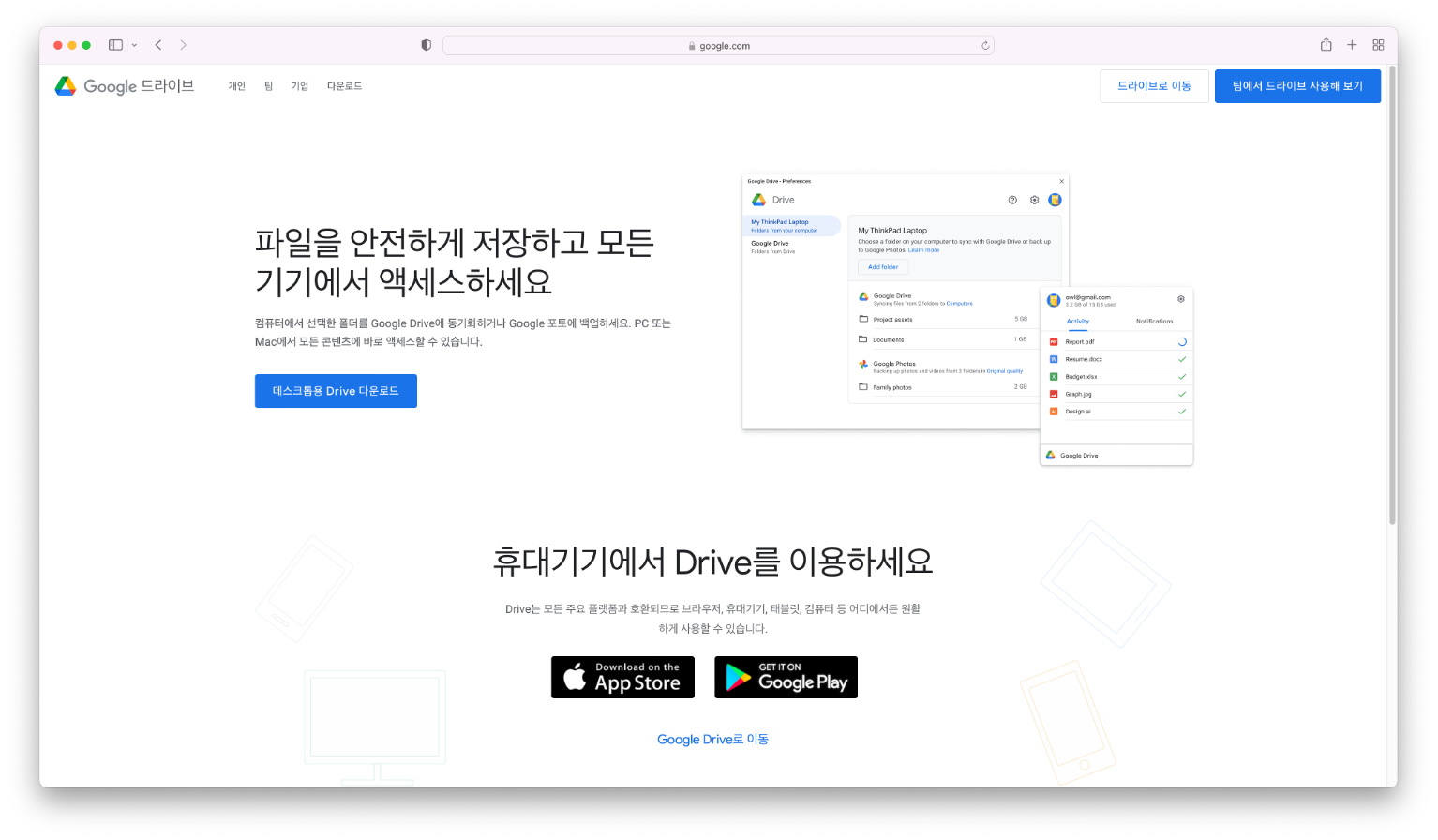Click the heading '파일을 안전하게 저장하고 모든 기기에서 액세스하세요'
The image size is (1438, 840).
pyautogui.click(x=455, y=262)
